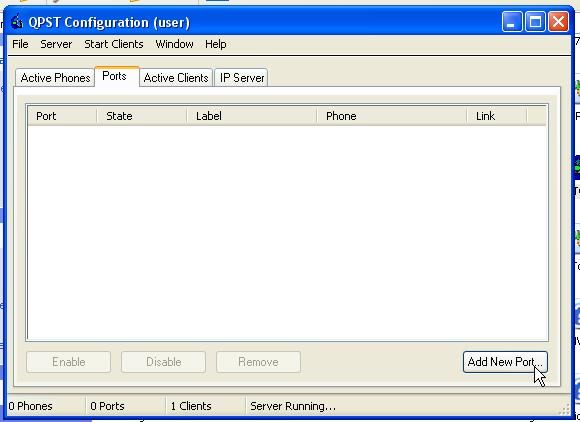580x422 pixels.
Task: Switch to the Active Clients tab
Action: tap(176, 78)
